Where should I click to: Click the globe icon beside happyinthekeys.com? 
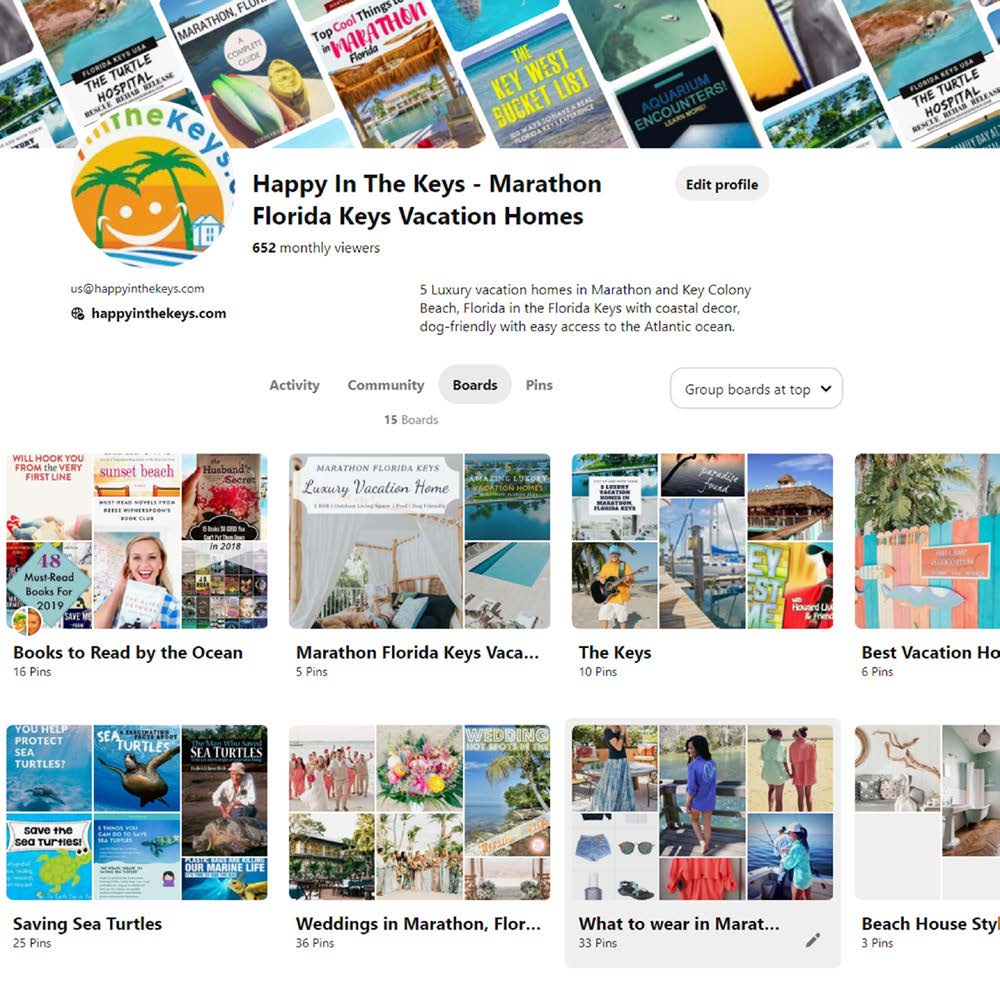coord(77,313)
